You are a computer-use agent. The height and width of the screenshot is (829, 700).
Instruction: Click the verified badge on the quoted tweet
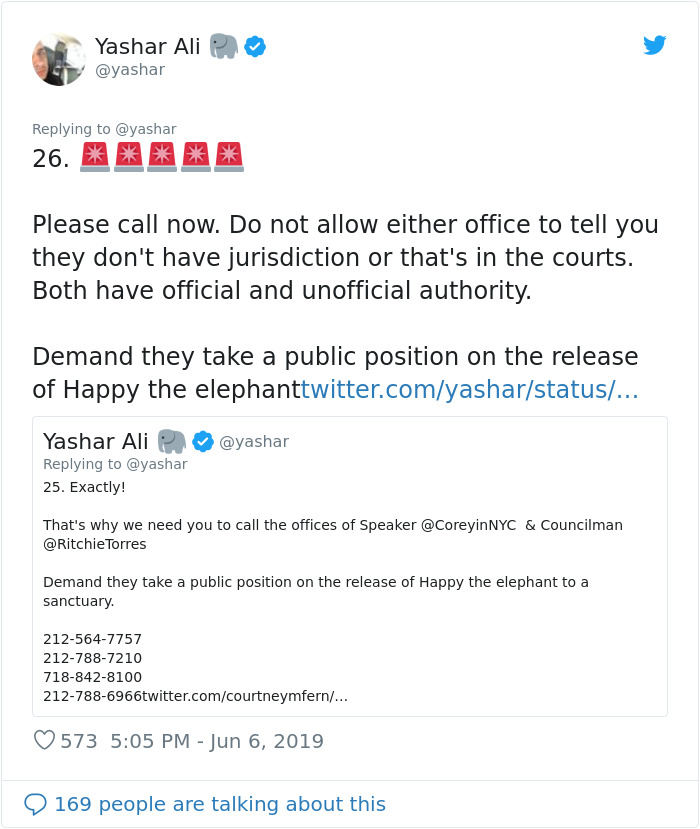203,441
